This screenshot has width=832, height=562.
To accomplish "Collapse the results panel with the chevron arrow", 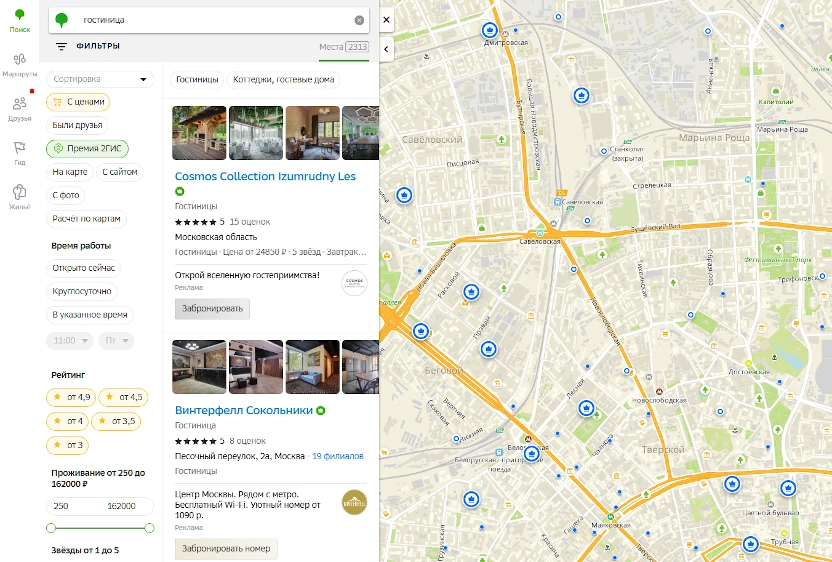I will pos(386,48).
